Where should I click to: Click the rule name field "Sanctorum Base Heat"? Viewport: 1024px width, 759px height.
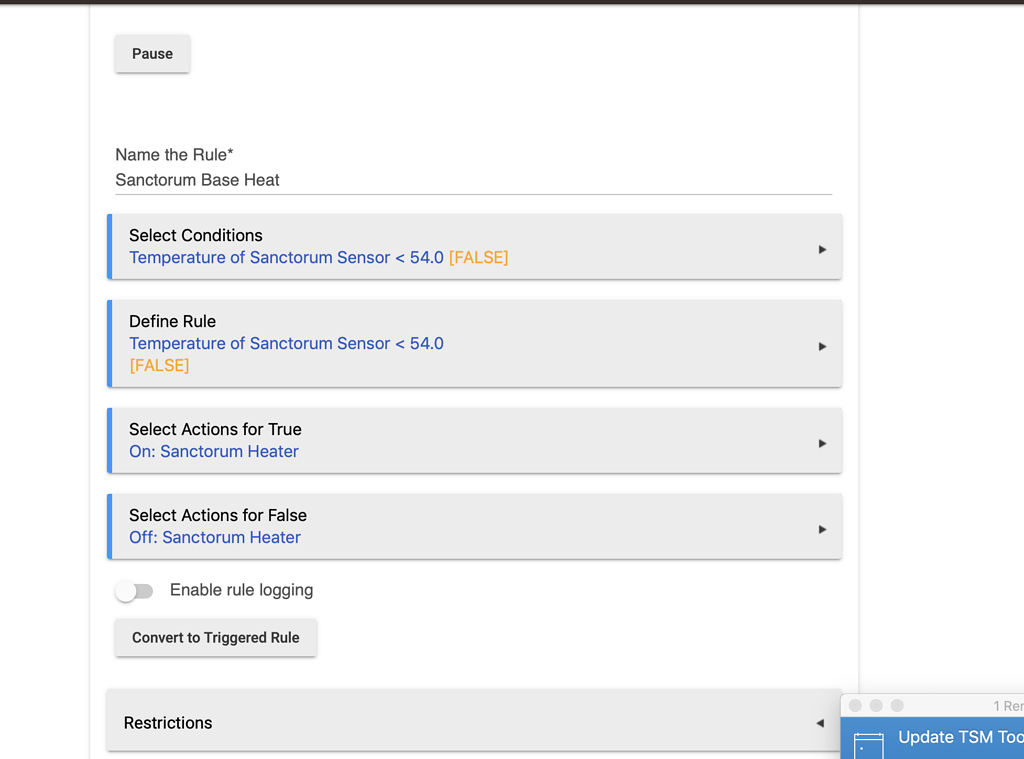pos(197,181)
